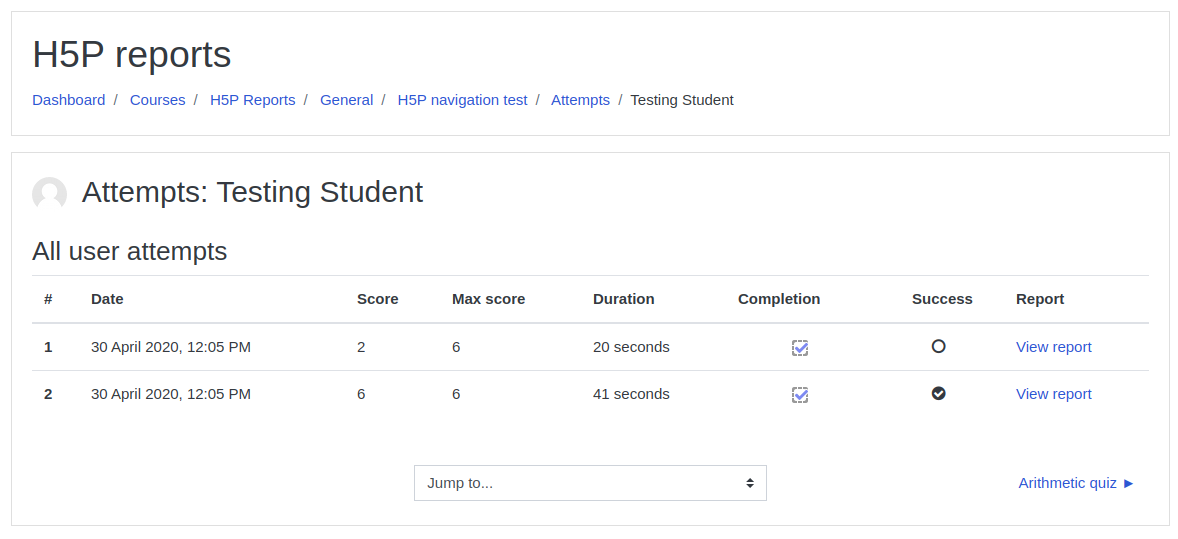The height and width of the screenshot is (539, 1178).
Task: Open the H5P Reports breadcrumb link
Action: (x=252, y=100)
